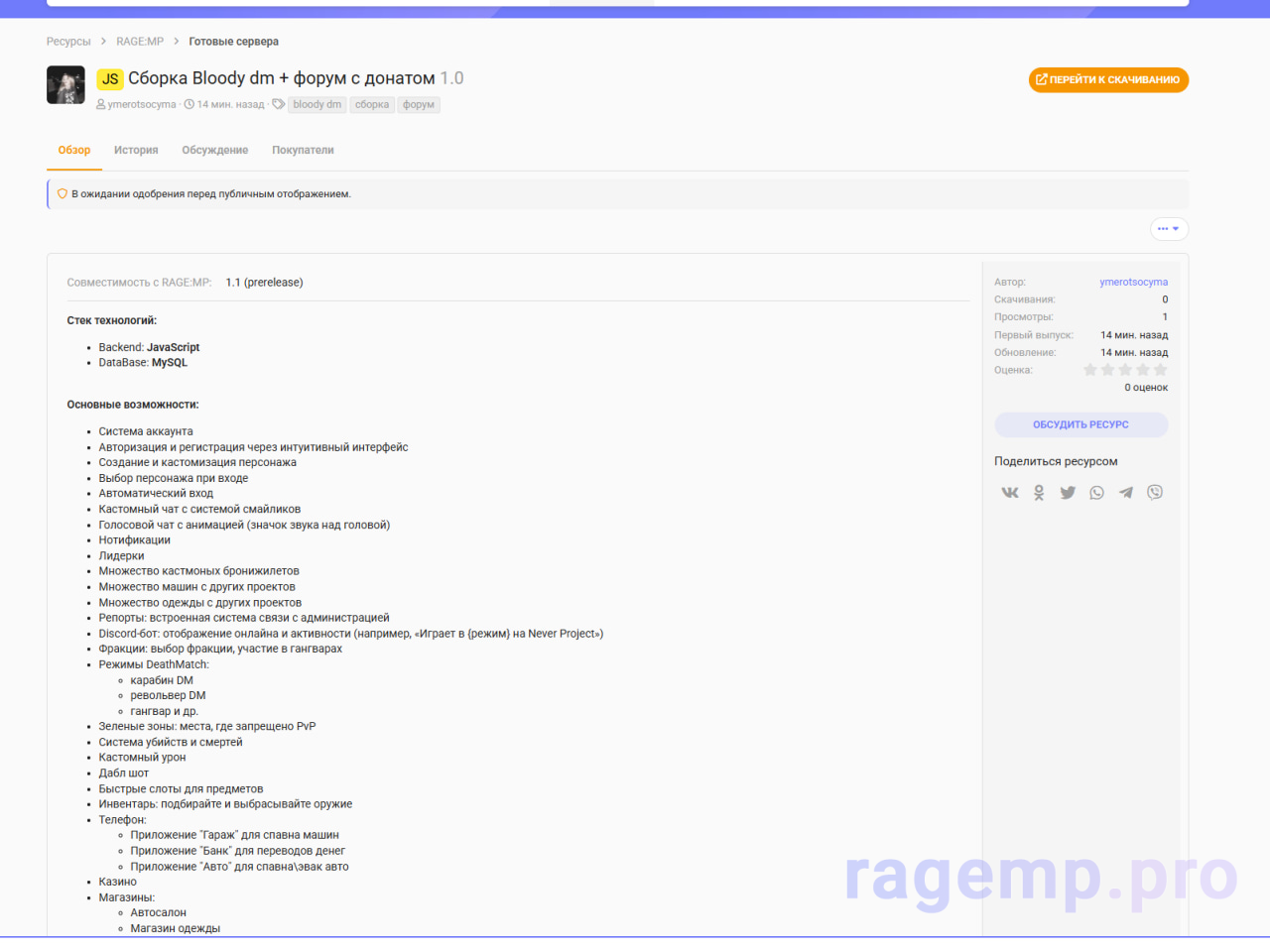The width and height of the screenshot is (1270, 952).
Task: Click 14 мин. назад timestamp under title
Action: [230, 105]
